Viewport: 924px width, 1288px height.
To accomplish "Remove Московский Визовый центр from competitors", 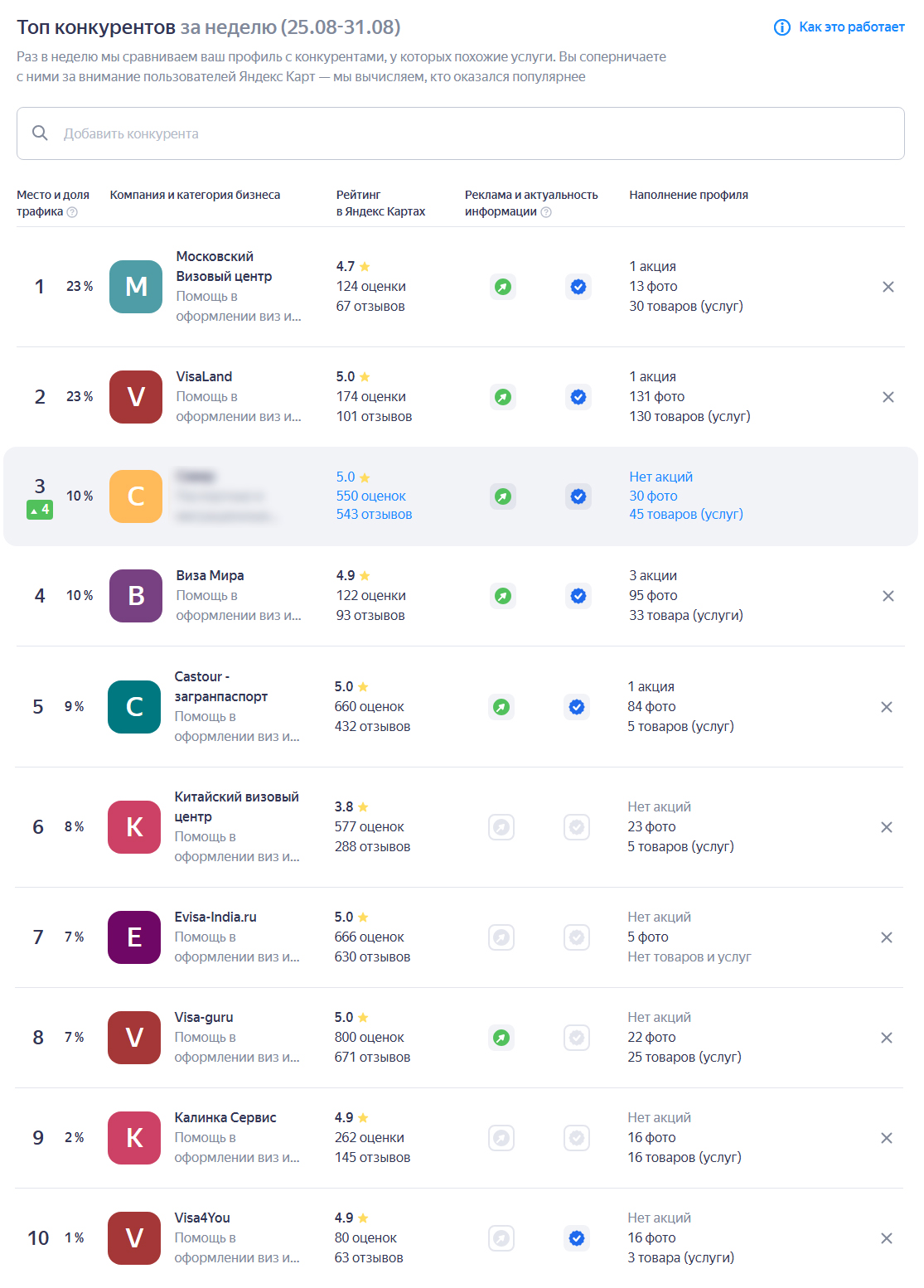I will [888, 287].
